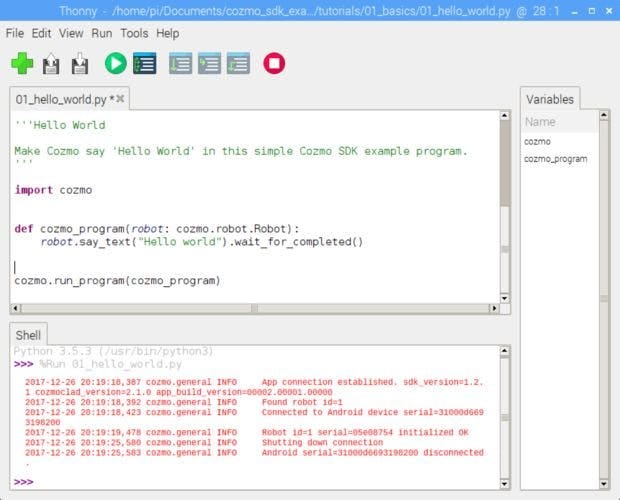Click the Step Into debug icon

point(209,63)
